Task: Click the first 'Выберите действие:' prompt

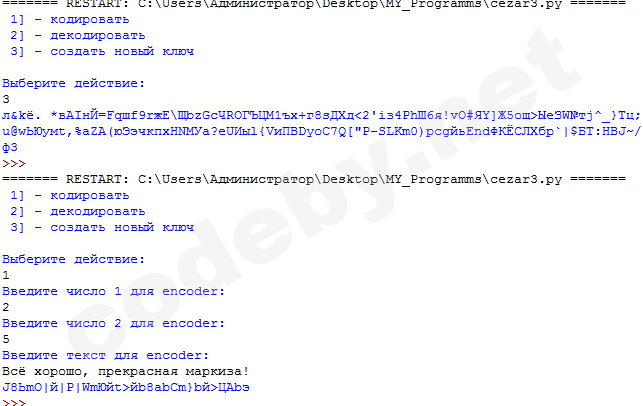Action: (x=73, y=84)
